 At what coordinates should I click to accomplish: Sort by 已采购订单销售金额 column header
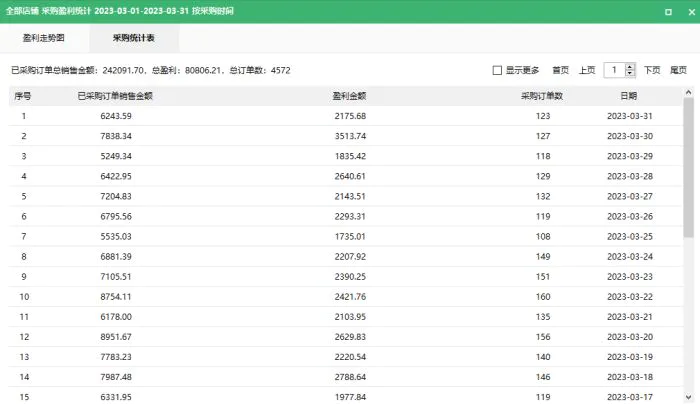115,96
